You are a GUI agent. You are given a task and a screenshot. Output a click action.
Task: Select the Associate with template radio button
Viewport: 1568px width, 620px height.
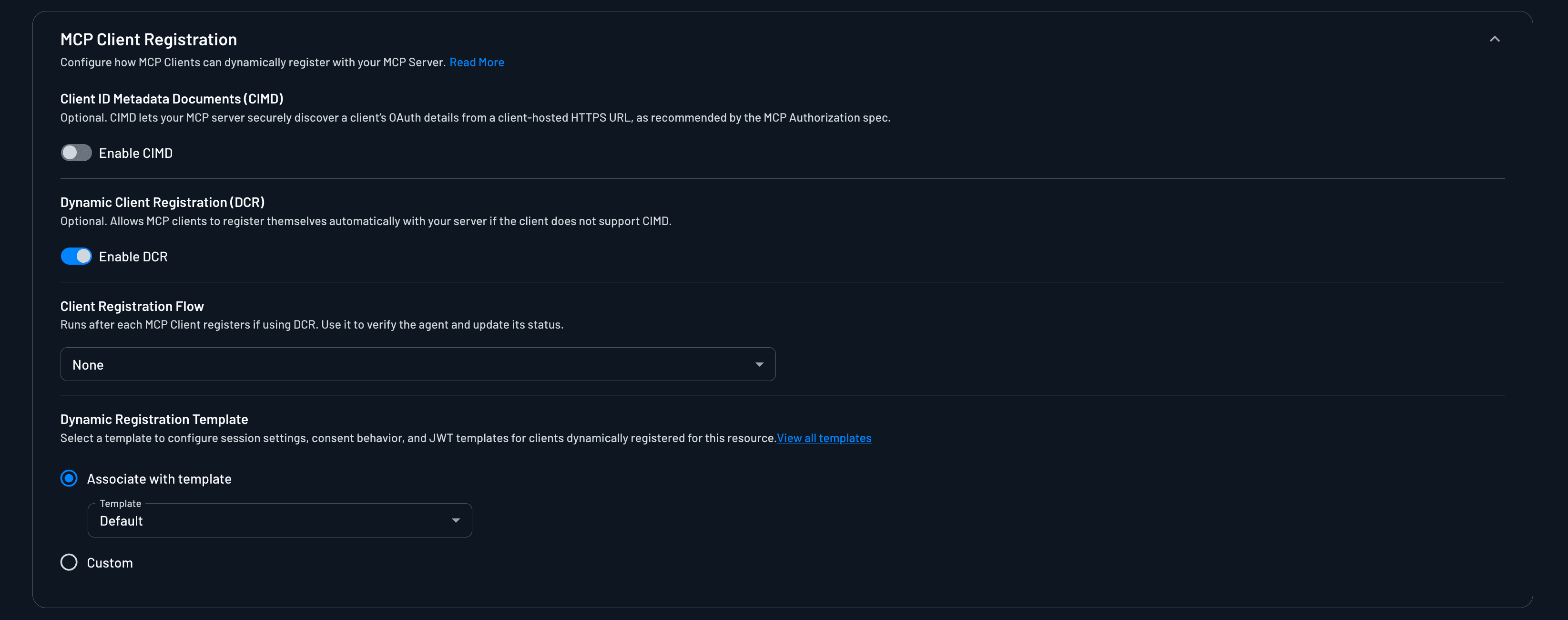(x=69, y=478)
